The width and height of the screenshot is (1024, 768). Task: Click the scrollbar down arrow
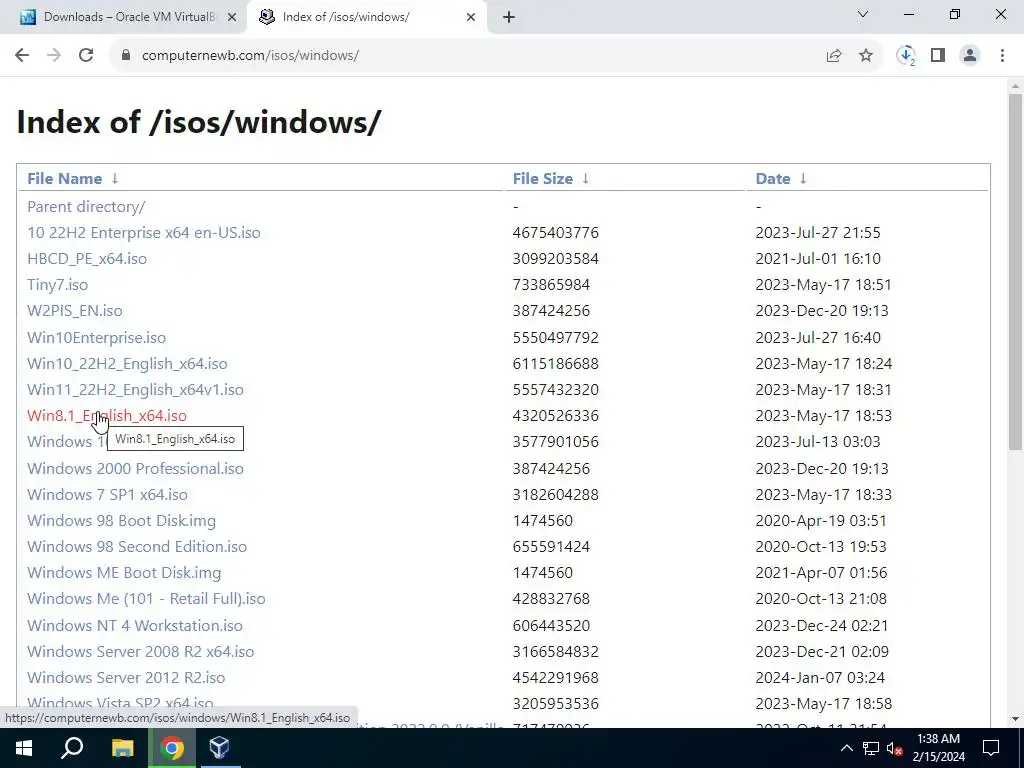(1015, 719)
